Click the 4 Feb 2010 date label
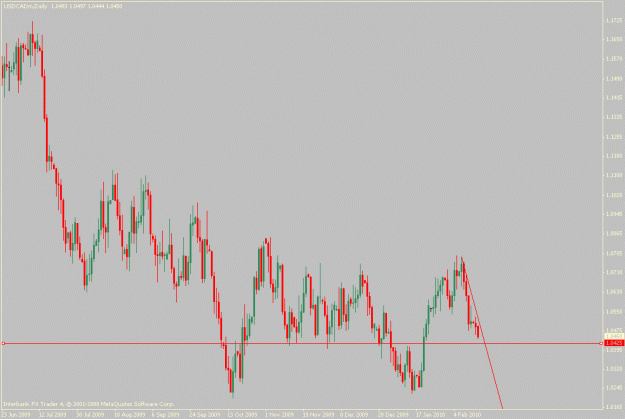625x419 pixels. 468,415
